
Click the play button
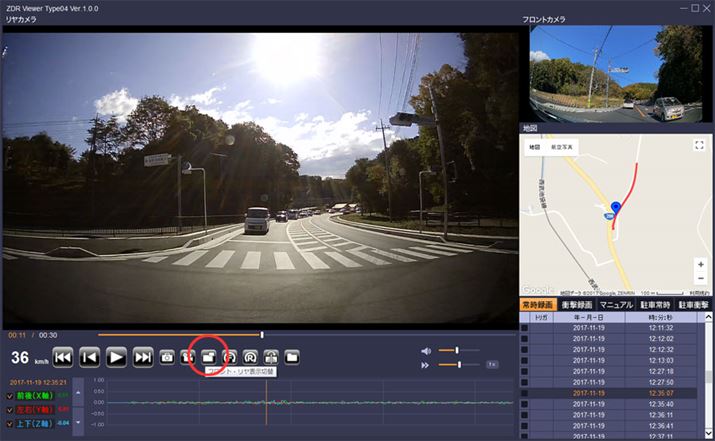(116, 356)
